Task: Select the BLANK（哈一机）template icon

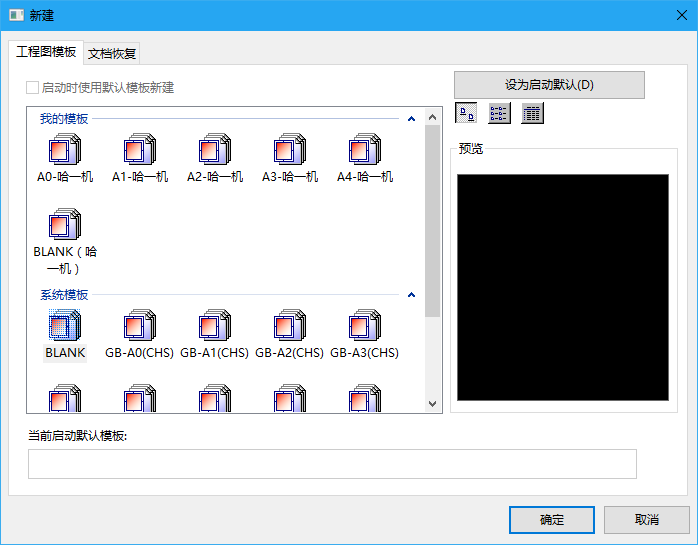Action: [65, 224]
